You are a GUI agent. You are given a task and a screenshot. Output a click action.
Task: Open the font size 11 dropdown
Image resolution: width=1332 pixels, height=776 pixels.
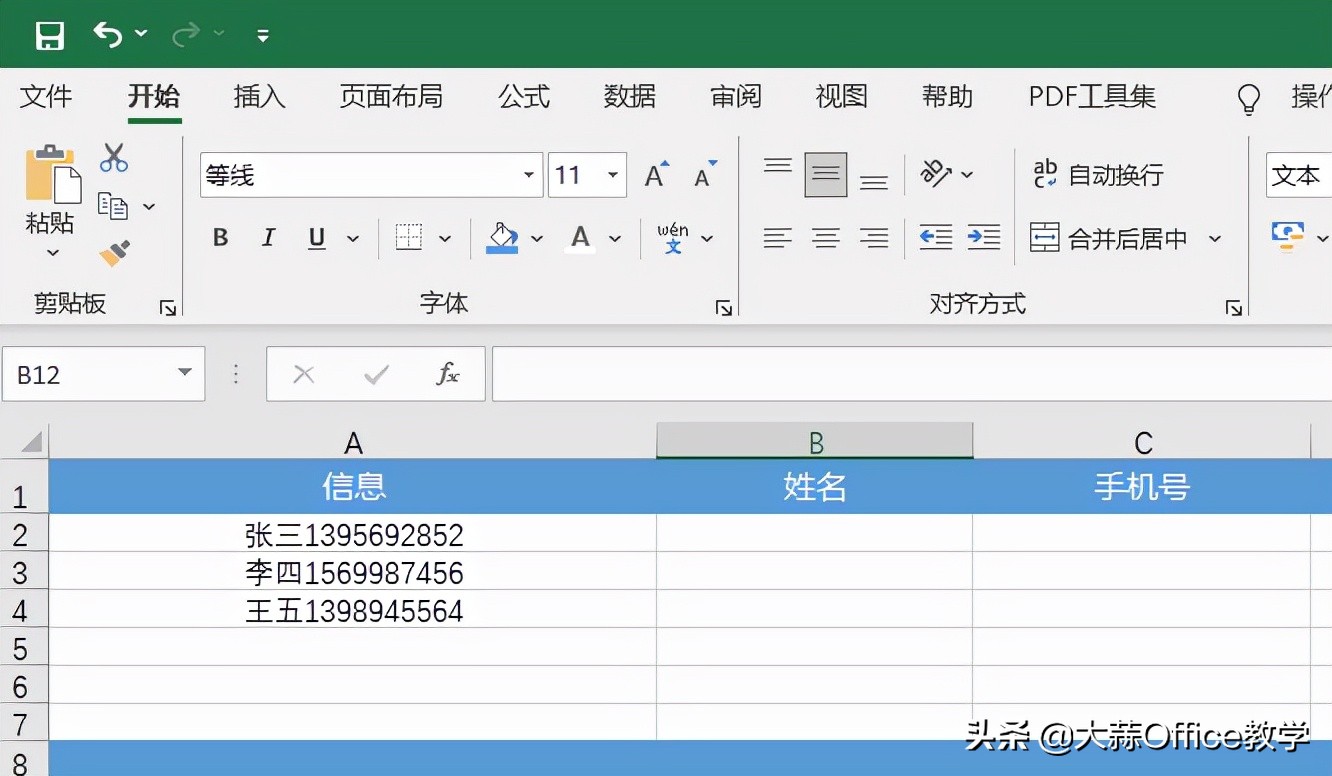click(613, 176)
